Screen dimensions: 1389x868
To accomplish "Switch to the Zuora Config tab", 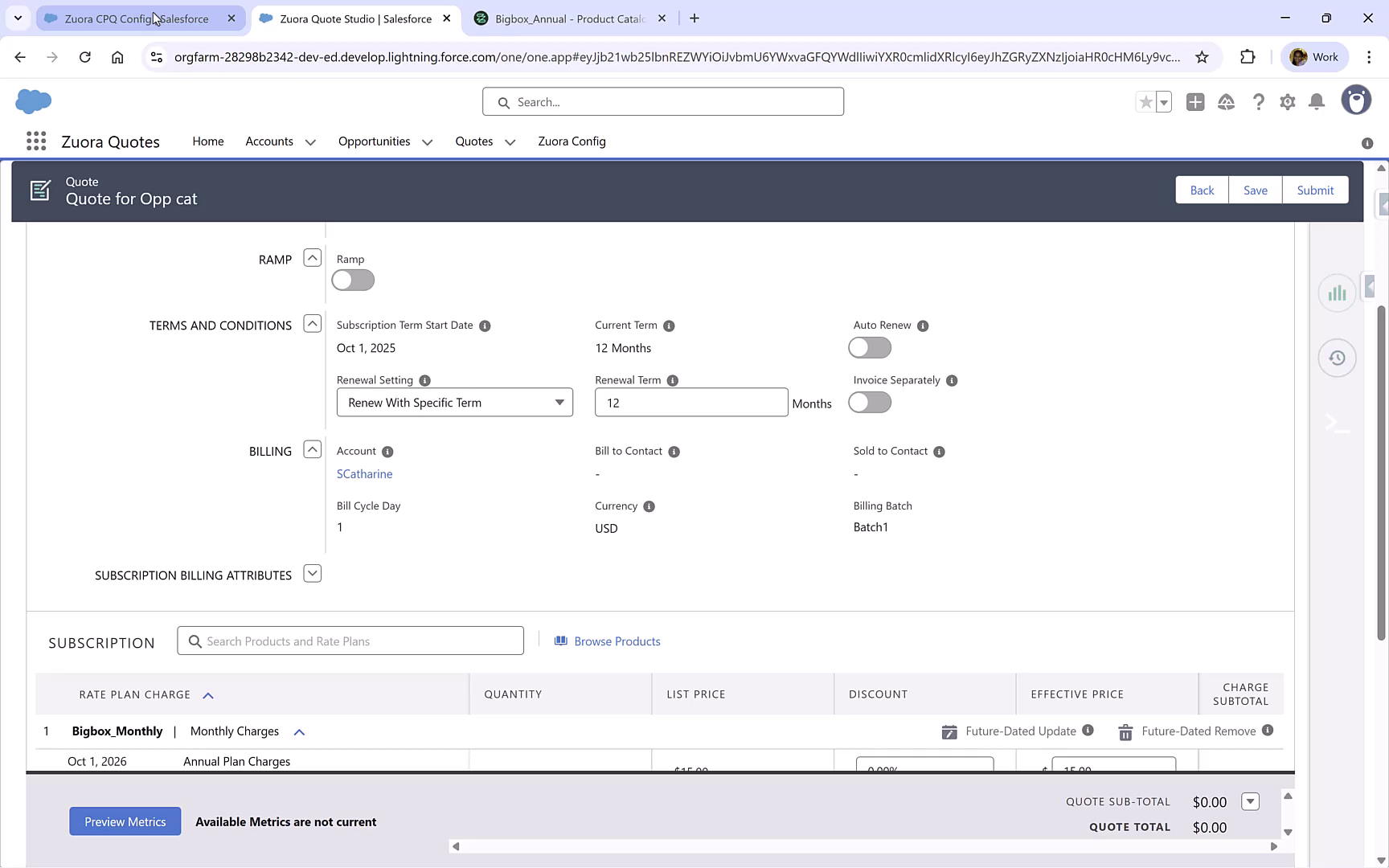I will [x=572, y=141].
